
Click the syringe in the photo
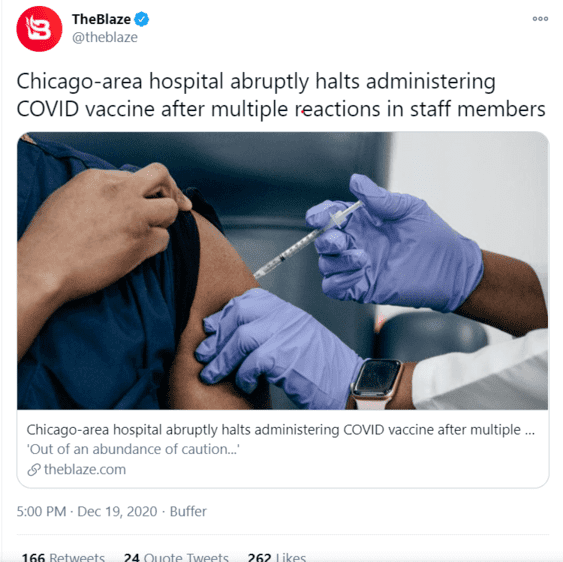pos(308,240)
